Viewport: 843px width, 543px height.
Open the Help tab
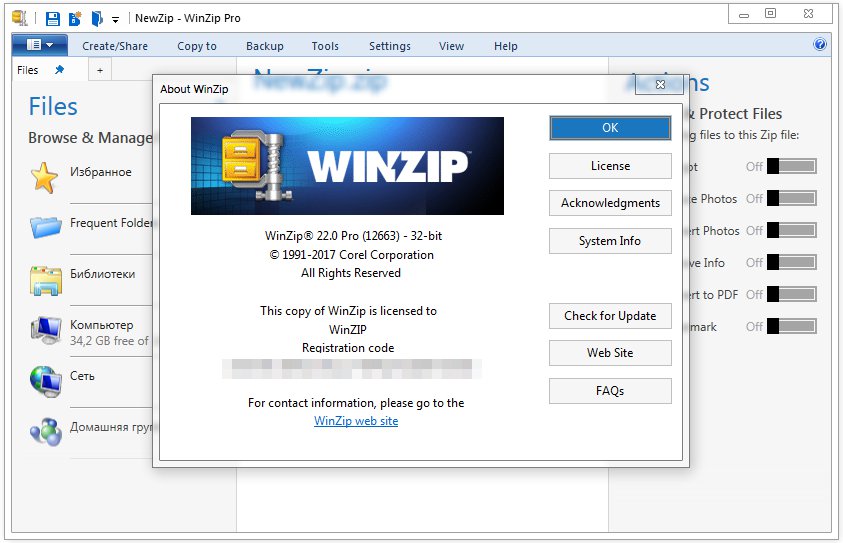pos(506,46)
